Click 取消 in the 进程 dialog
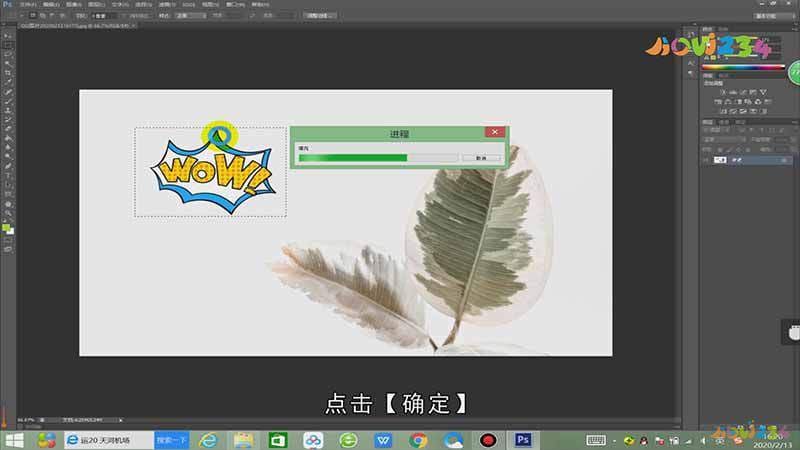Image resolution: width=800 pixels, height=450 pixels. (481, 158)
